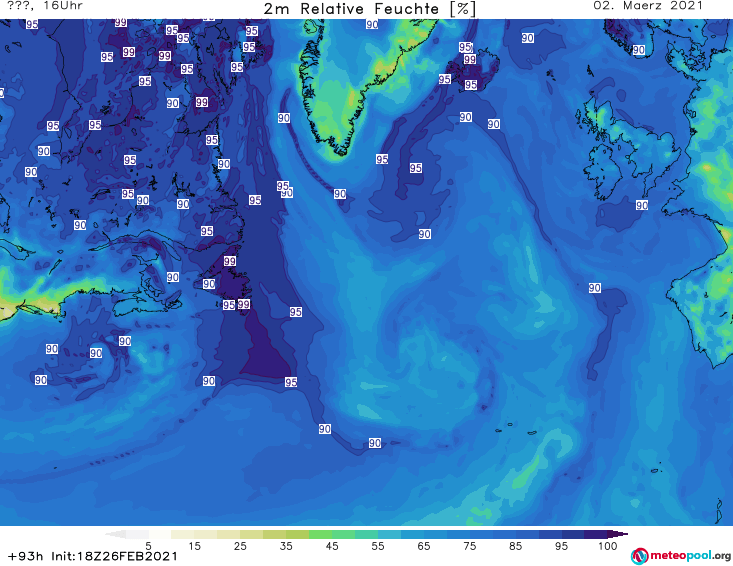Pick the dark purple segment above the 100 label

click(x=596, y=534)
